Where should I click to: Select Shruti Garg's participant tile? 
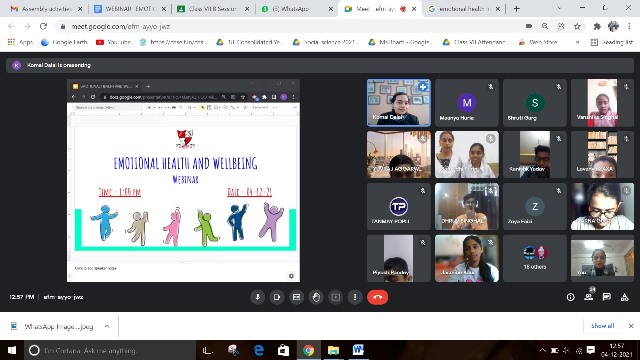tap(535, 102)
